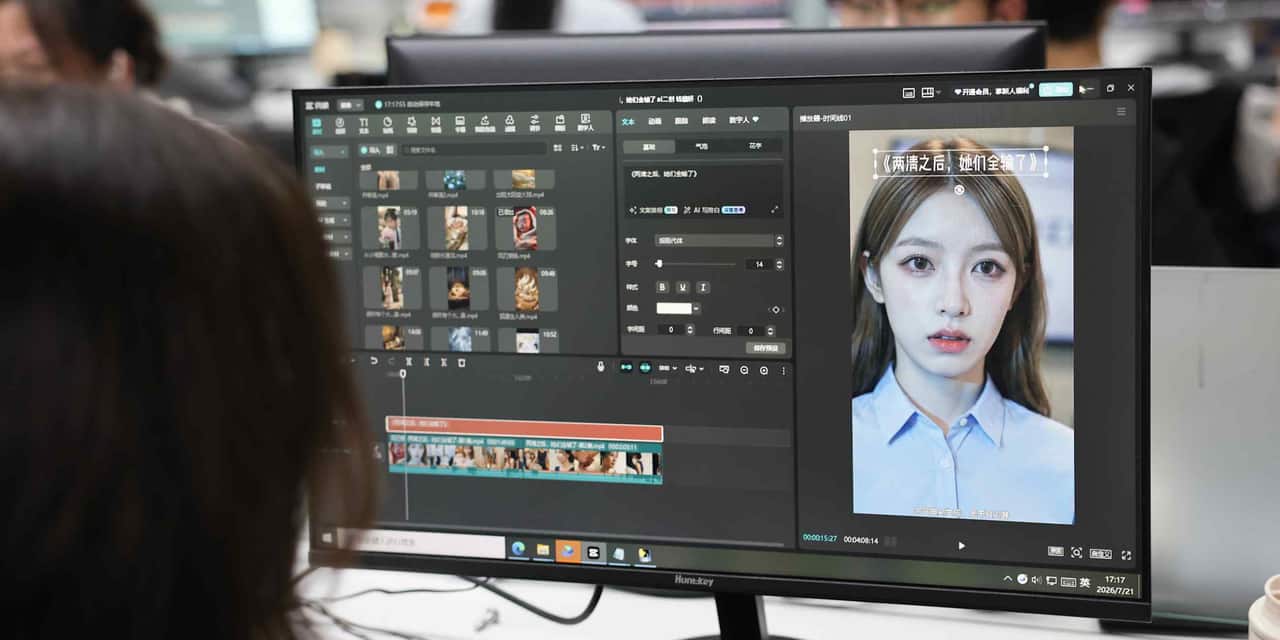
Task: Toggle the keyframe diamond next to color
Action: [x=776, y=310]
